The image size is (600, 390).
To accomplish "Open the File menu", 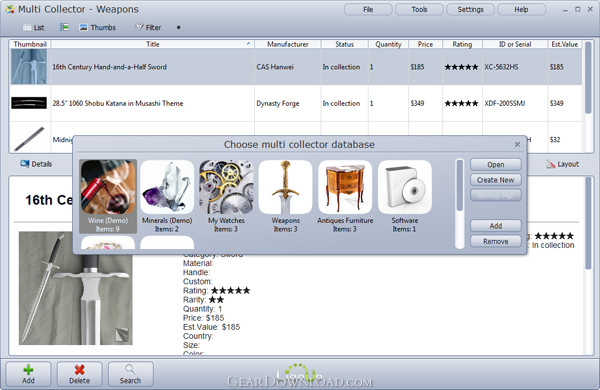I will [368, 10].
